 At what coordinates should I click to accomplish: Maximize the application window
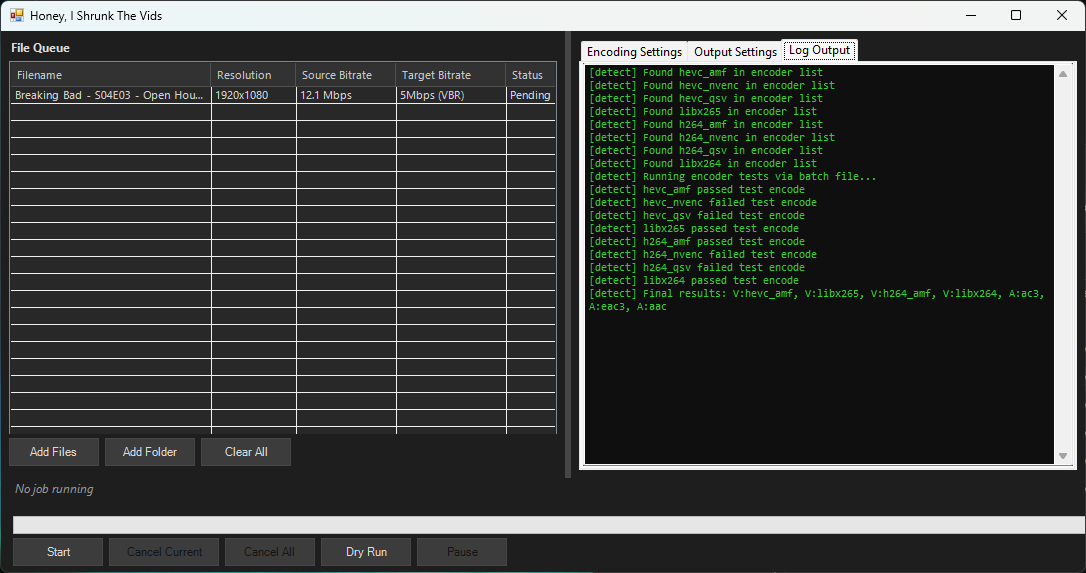click(x=1016, y=16)
